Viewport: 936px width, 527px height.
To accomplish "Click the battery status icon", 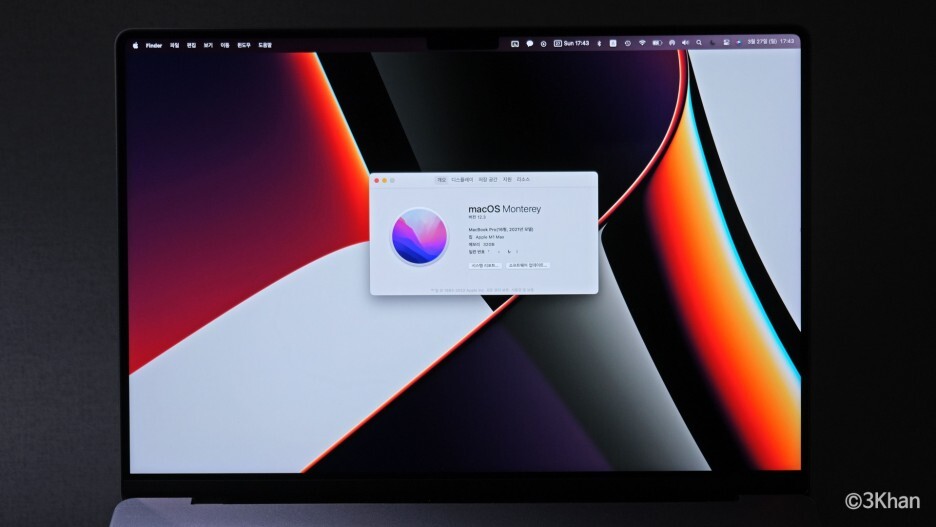I will [x=657, y=43].
